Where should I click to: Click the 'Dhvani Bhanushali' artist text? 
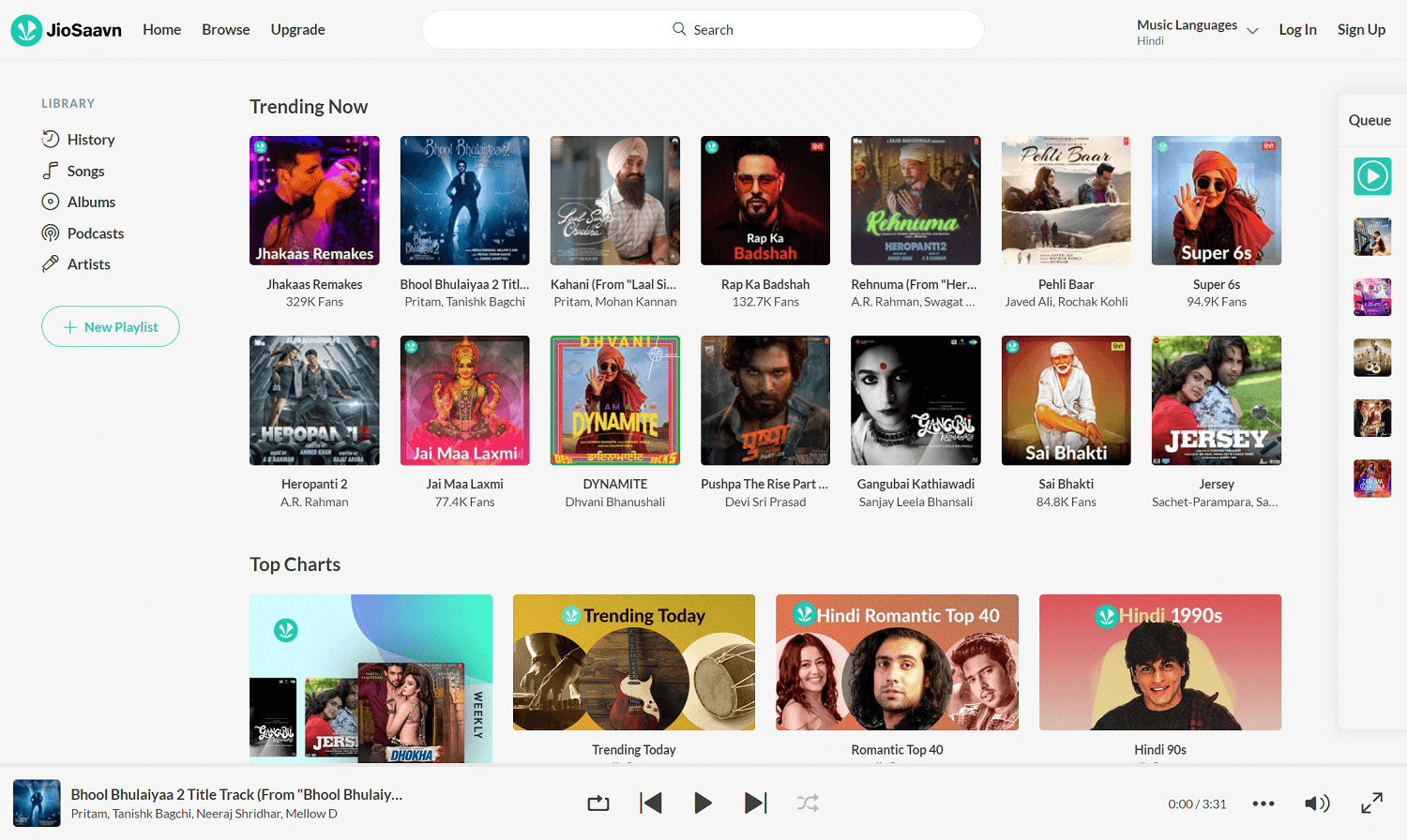(615, 502)
